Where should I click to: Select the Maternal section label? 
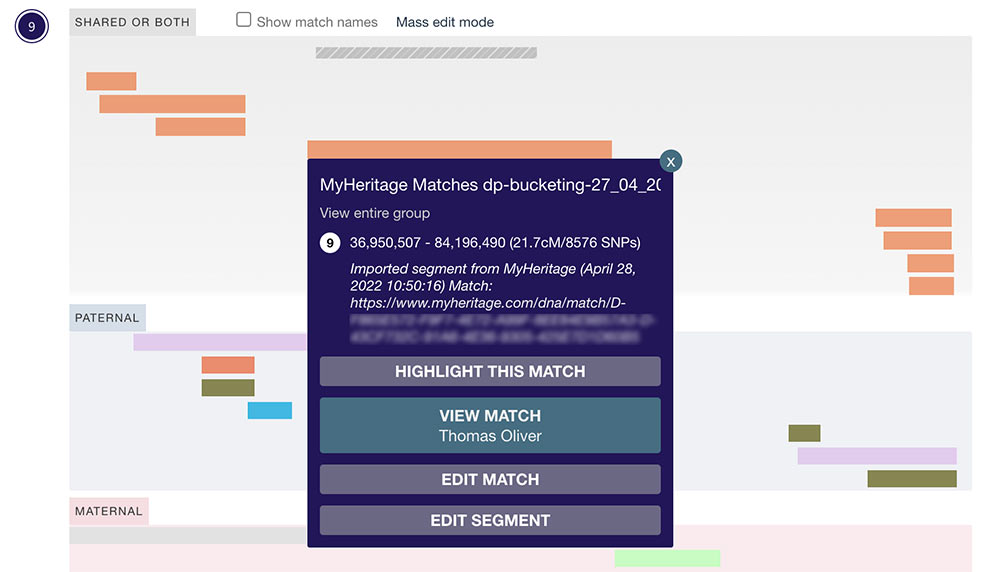click(108, 511)
